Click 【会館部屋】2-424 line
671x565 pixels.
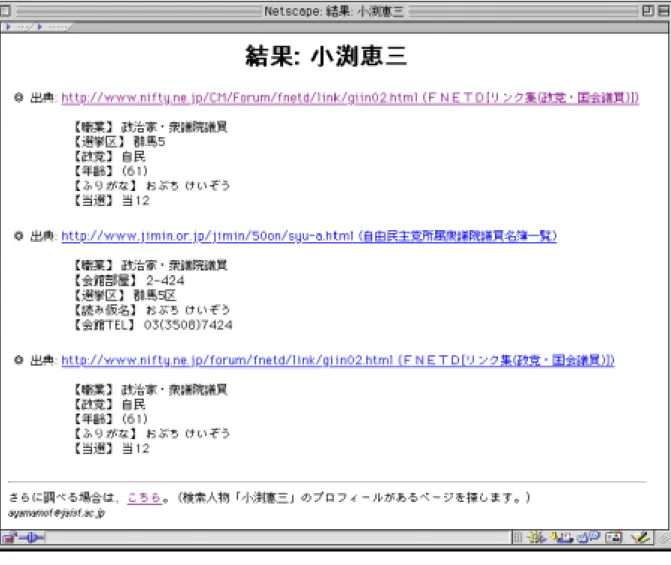[129, 280]
